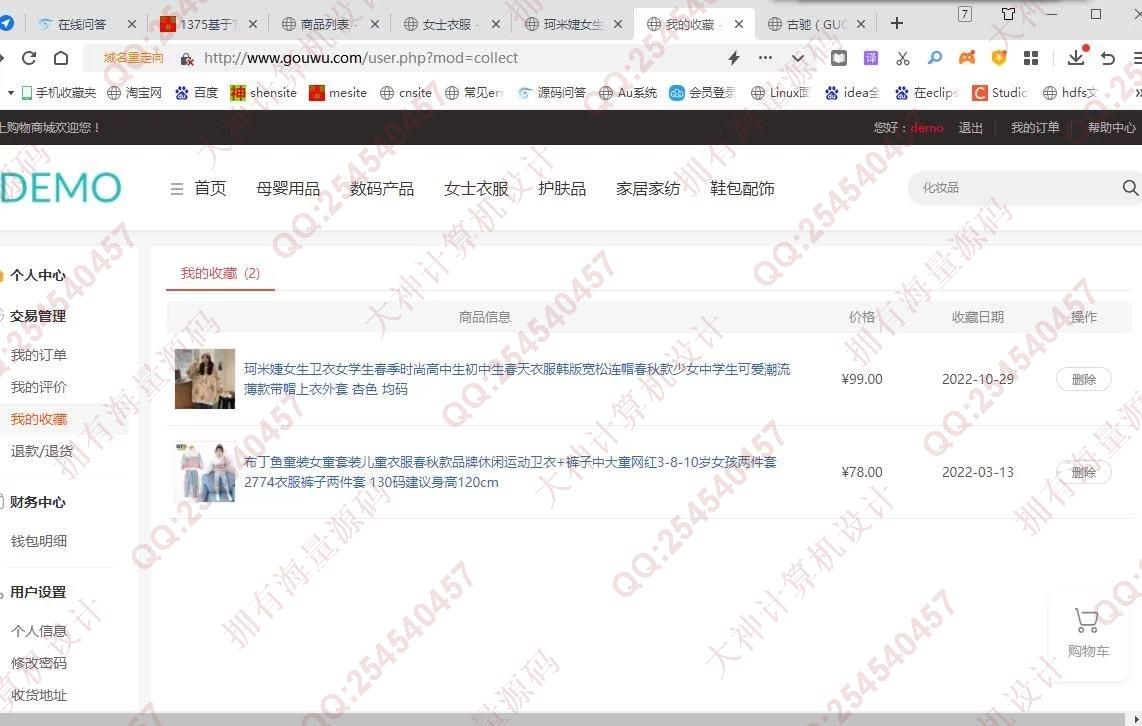Click the extensions grid icon in toolbar
Viewport: 1142px width, 726px height.
click(1031, 58)
